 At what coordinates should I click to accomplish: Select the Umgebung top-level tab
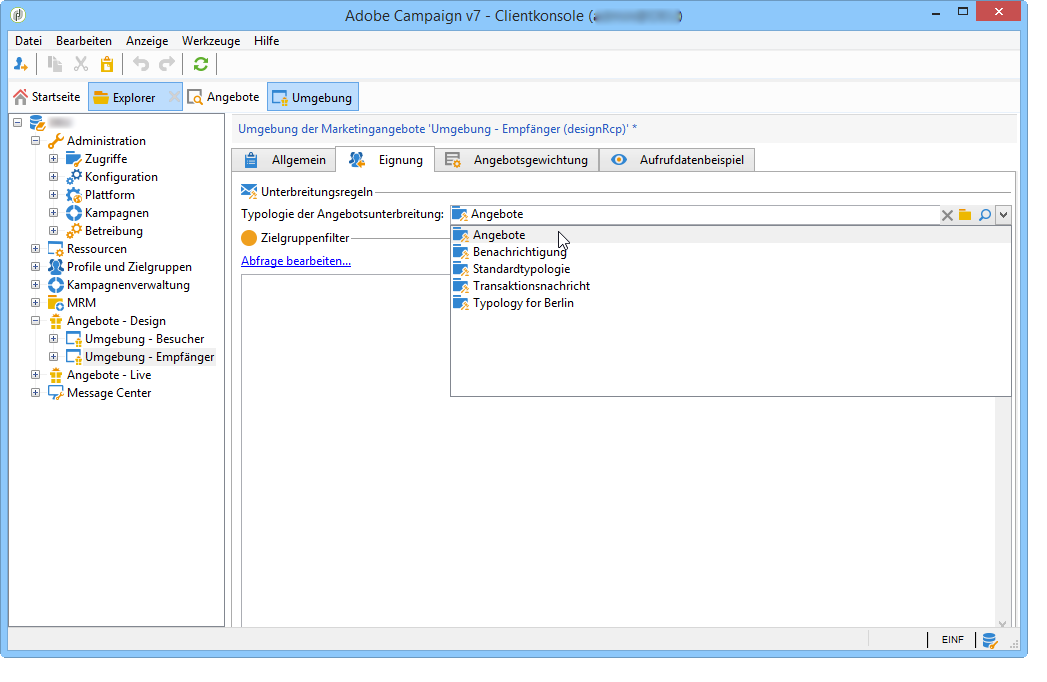312,98
